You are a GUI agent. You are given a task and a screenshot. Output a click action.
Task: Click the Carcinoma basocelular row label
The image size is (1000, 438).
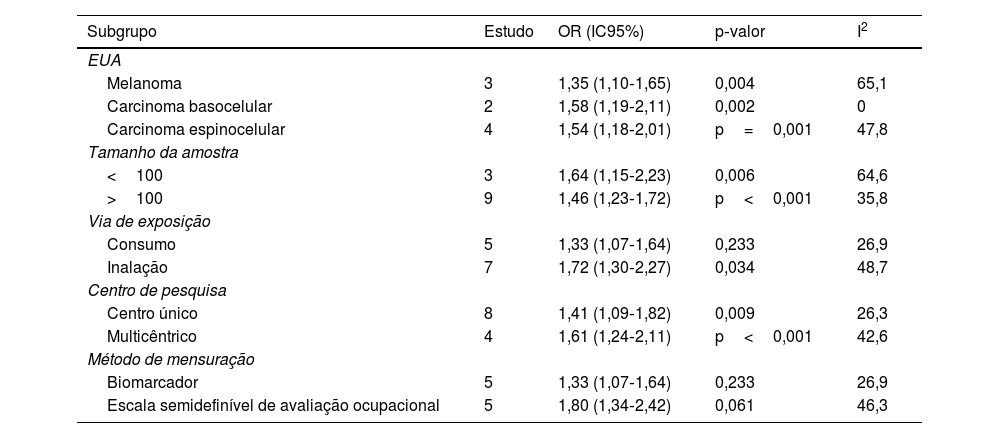tap(189, 106)
